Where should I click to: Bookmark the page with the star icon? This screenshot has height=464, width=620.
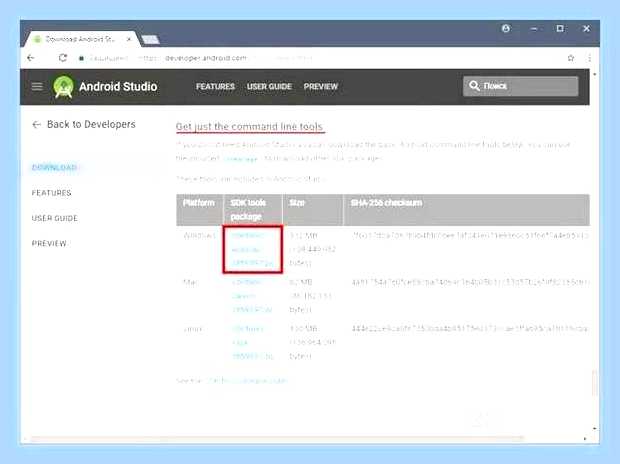[571, 58]
